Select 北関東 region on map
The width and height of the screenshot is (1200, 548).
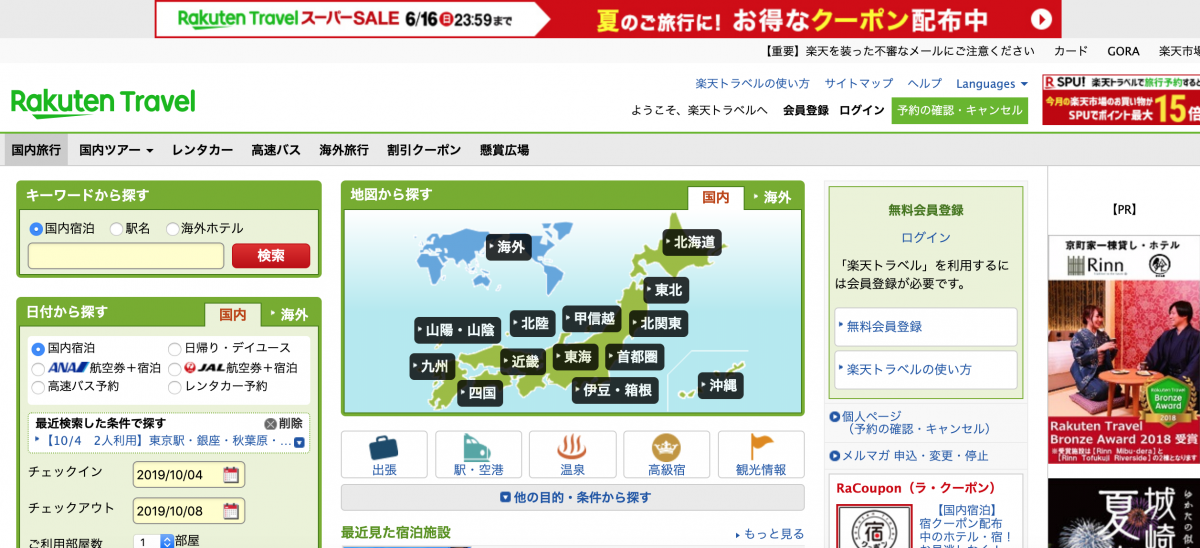pos(658,323)
